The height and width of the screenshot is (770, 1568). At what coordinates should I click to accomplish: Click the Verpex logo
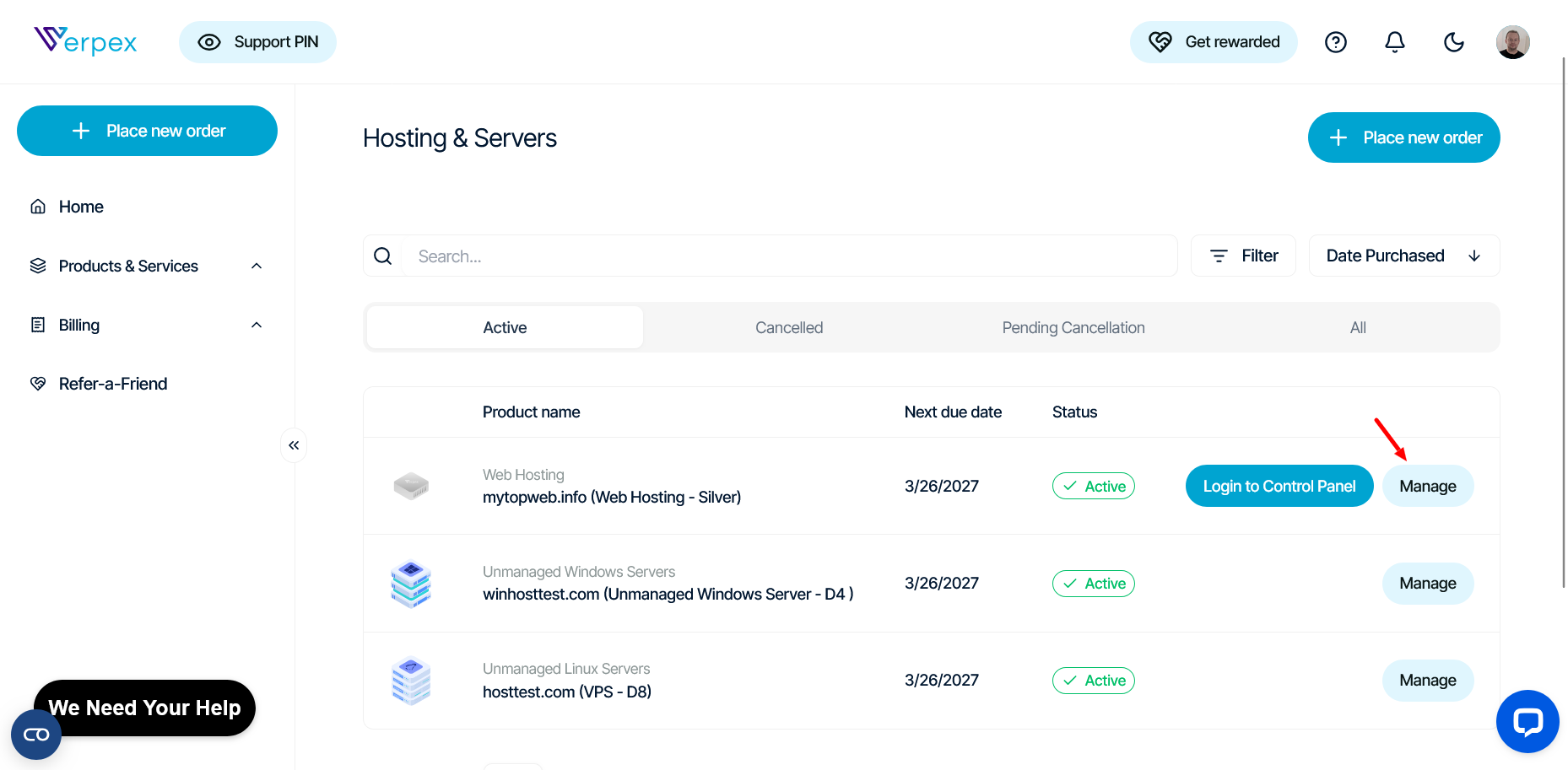[85, 41]
